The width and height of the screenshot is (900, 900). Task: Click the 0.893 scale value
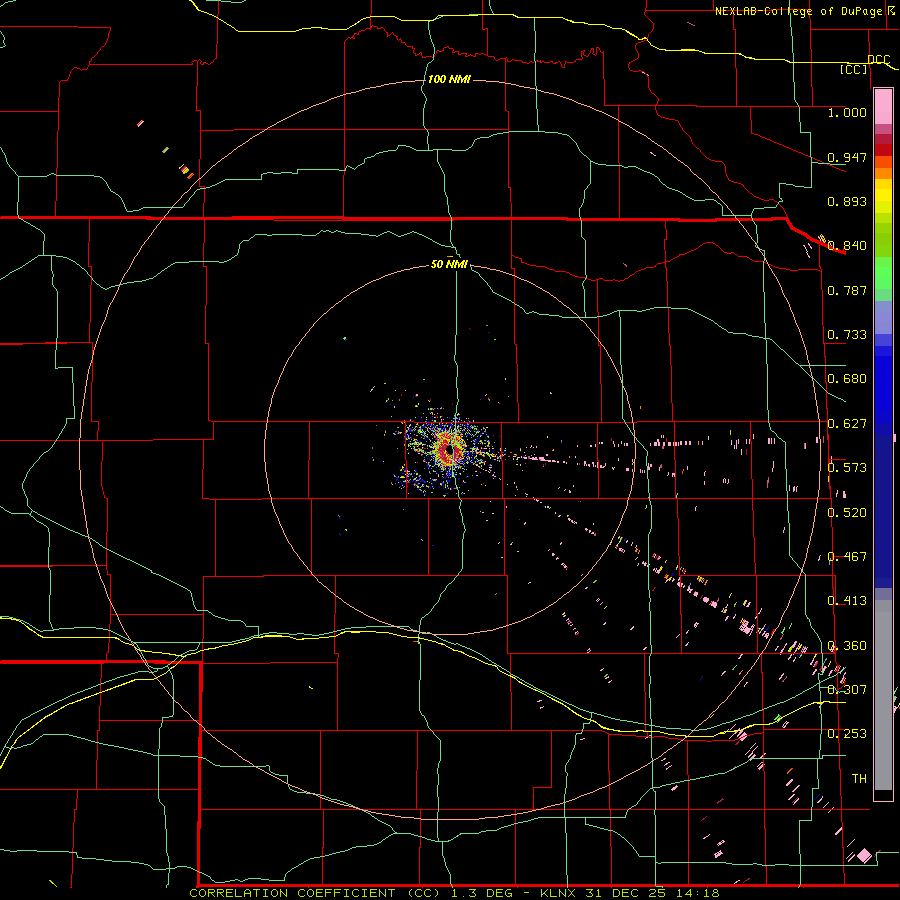pyautogui.click(x=847, y=201)
